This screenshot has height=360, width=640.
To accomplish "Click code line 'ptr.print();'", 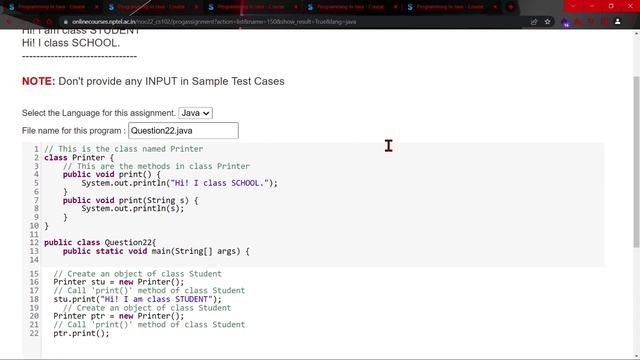I will [81, 333].
